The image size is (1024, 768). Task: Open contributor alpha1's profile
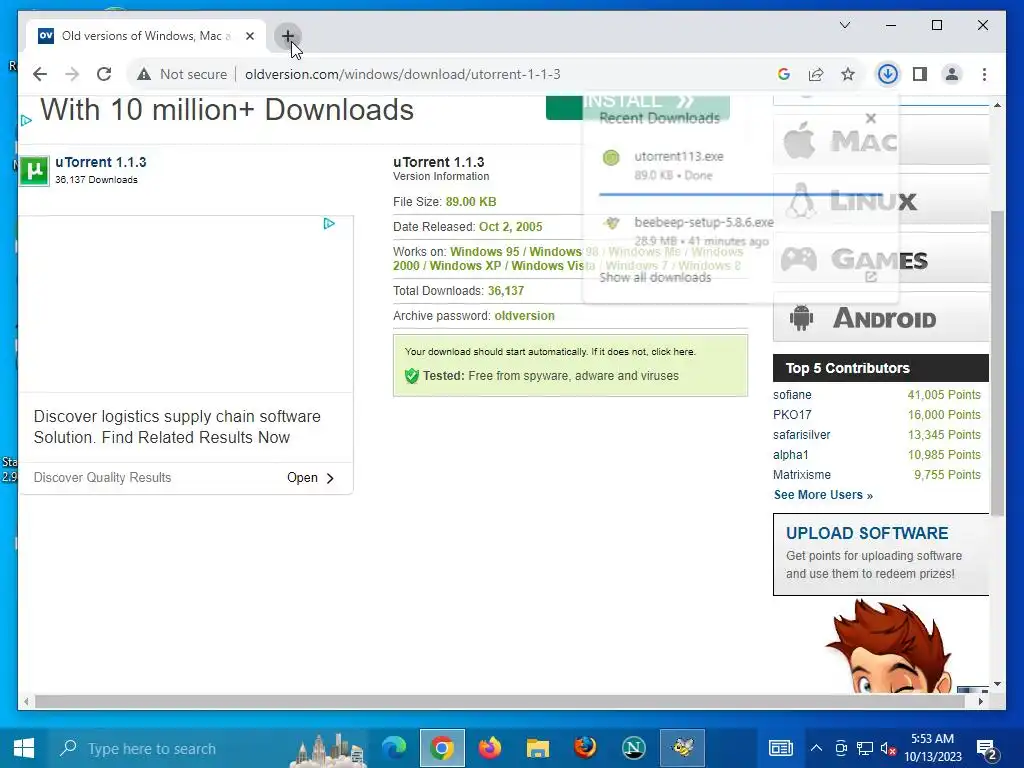pyautogui.click(x=790, y=455)
